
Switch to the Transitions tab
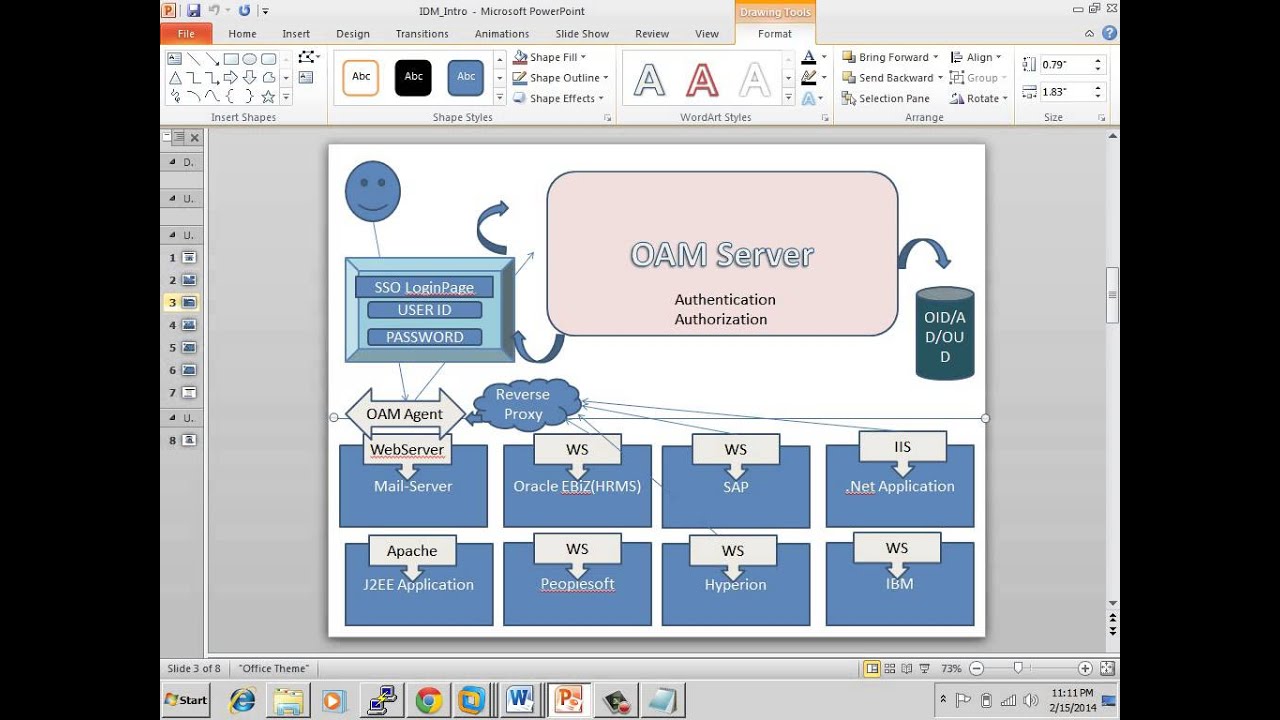(422, 34)
